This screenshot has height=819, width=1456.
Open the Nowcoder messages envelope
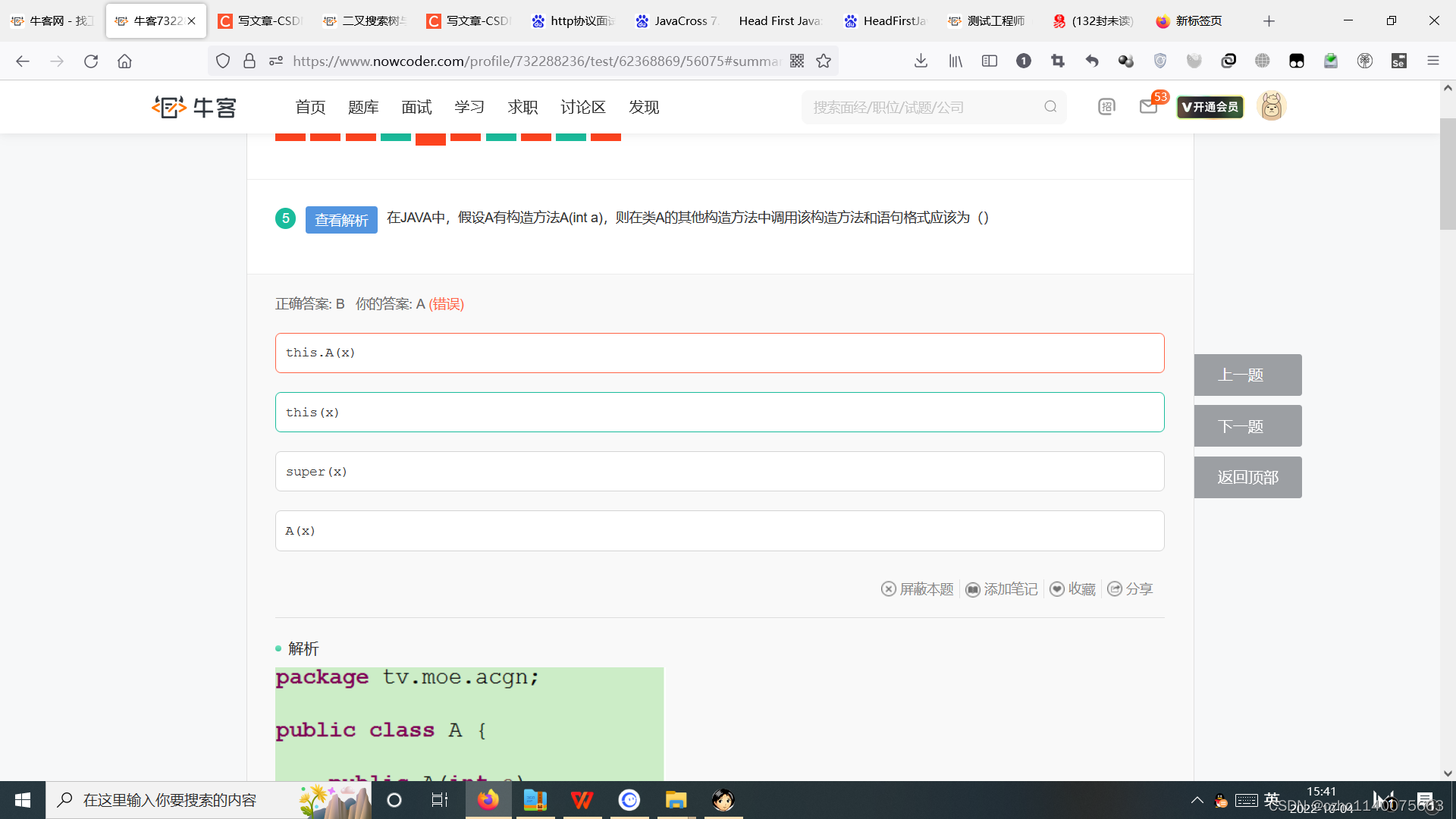pos(1148,107)
